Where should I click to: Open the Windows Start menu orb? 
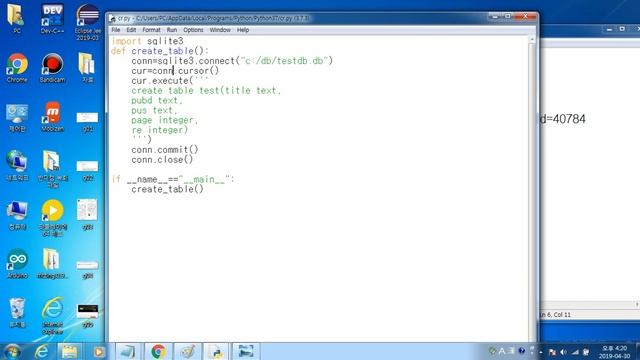pyautogui.click(x=12, y=351)
